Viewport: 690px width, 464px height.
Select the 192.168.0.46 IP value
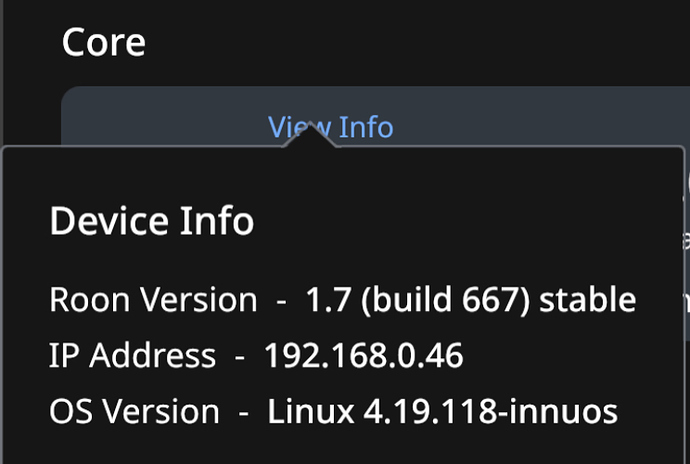pyautogui.click(x=363, y=356)
